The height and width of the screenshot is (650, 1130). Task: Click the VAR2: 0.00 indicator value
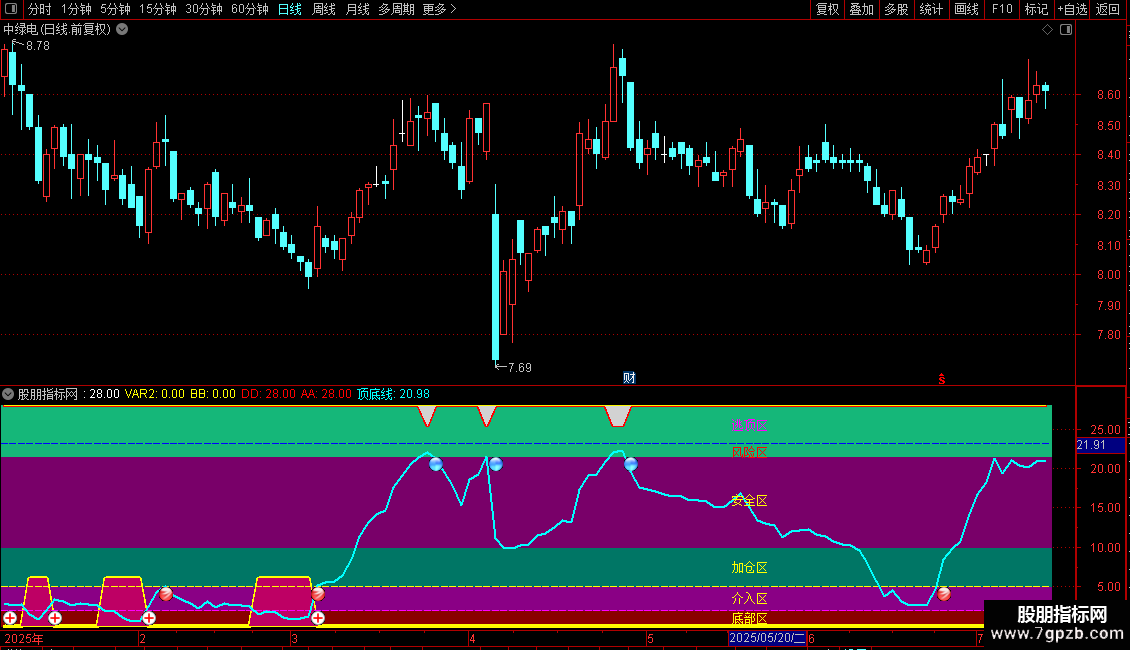[x=155, y=394]
